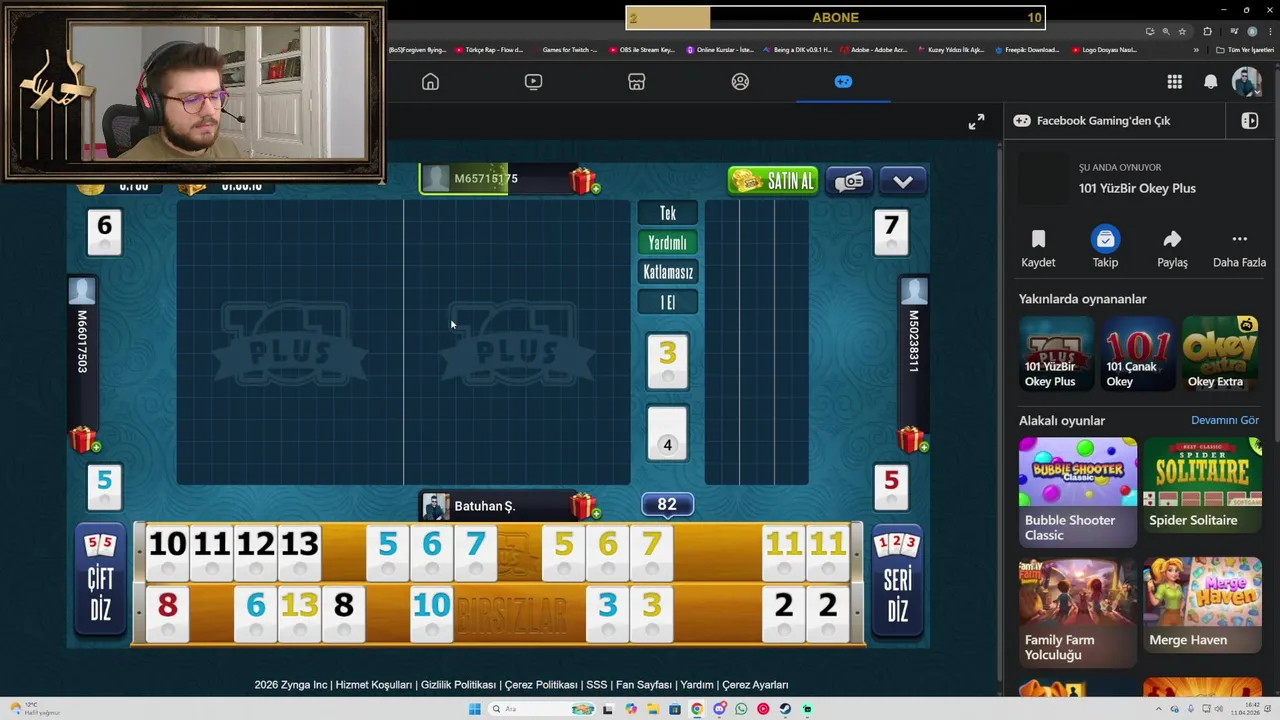Open the Facebook Video tab icon
This screenshot has height=720, width=1280.
pyautogui.click(x=533, y=82)
